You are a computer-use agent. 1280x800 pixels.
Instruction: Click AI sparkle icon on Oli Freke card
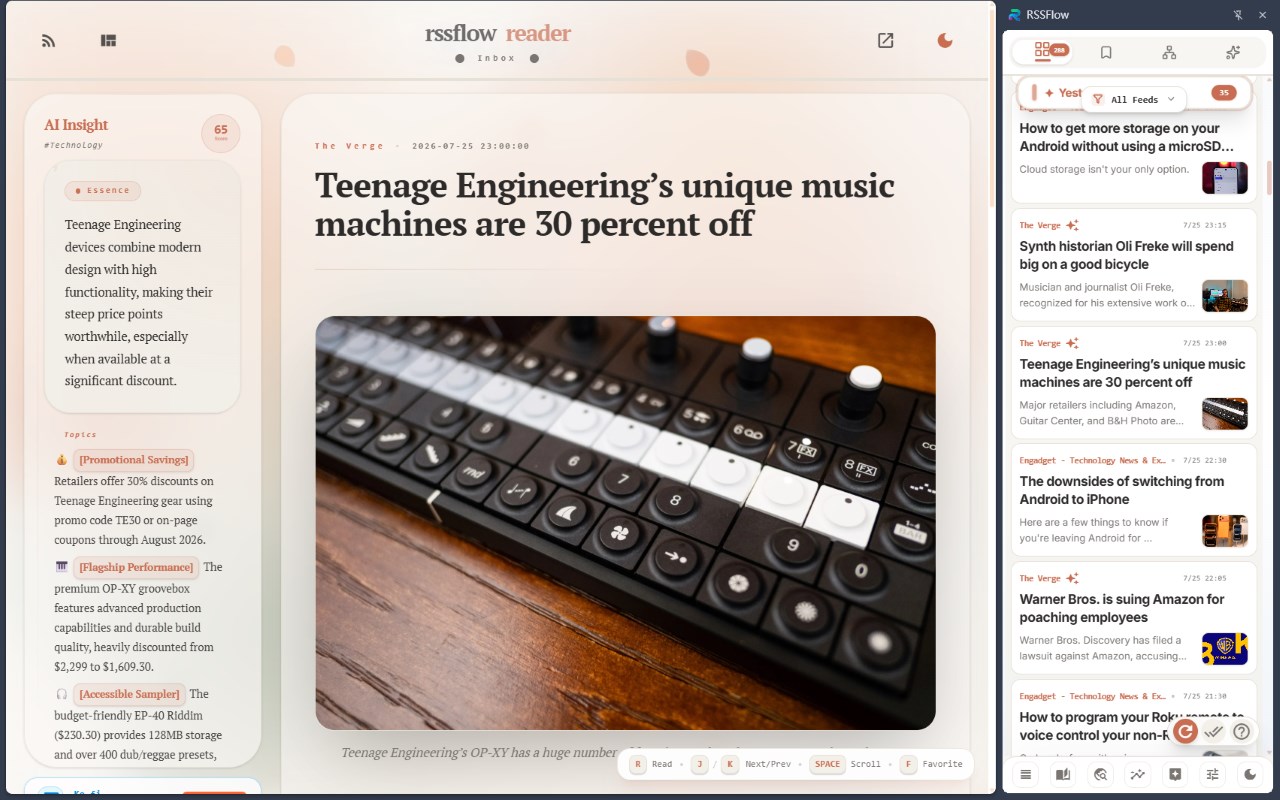(1073, 225)
